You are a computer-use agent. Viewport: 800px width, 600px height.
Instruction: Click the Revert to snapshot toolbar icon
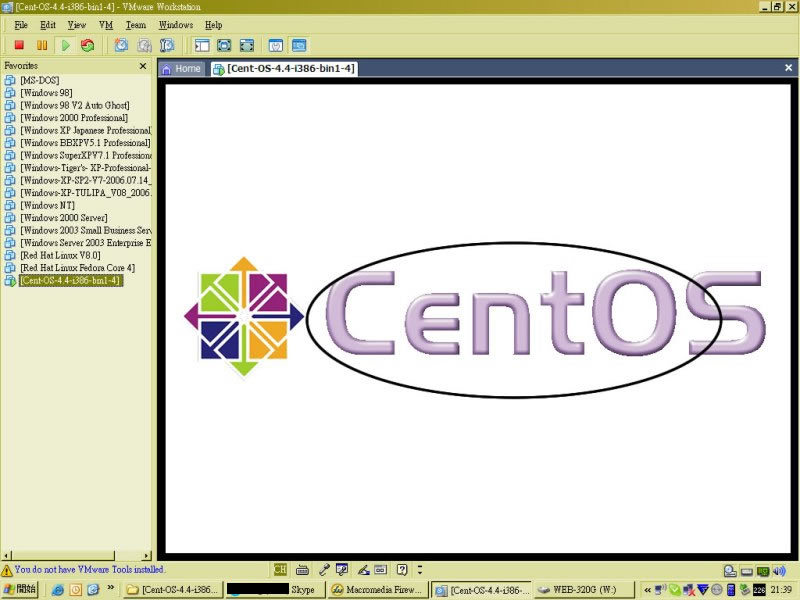tap(144, 45)
